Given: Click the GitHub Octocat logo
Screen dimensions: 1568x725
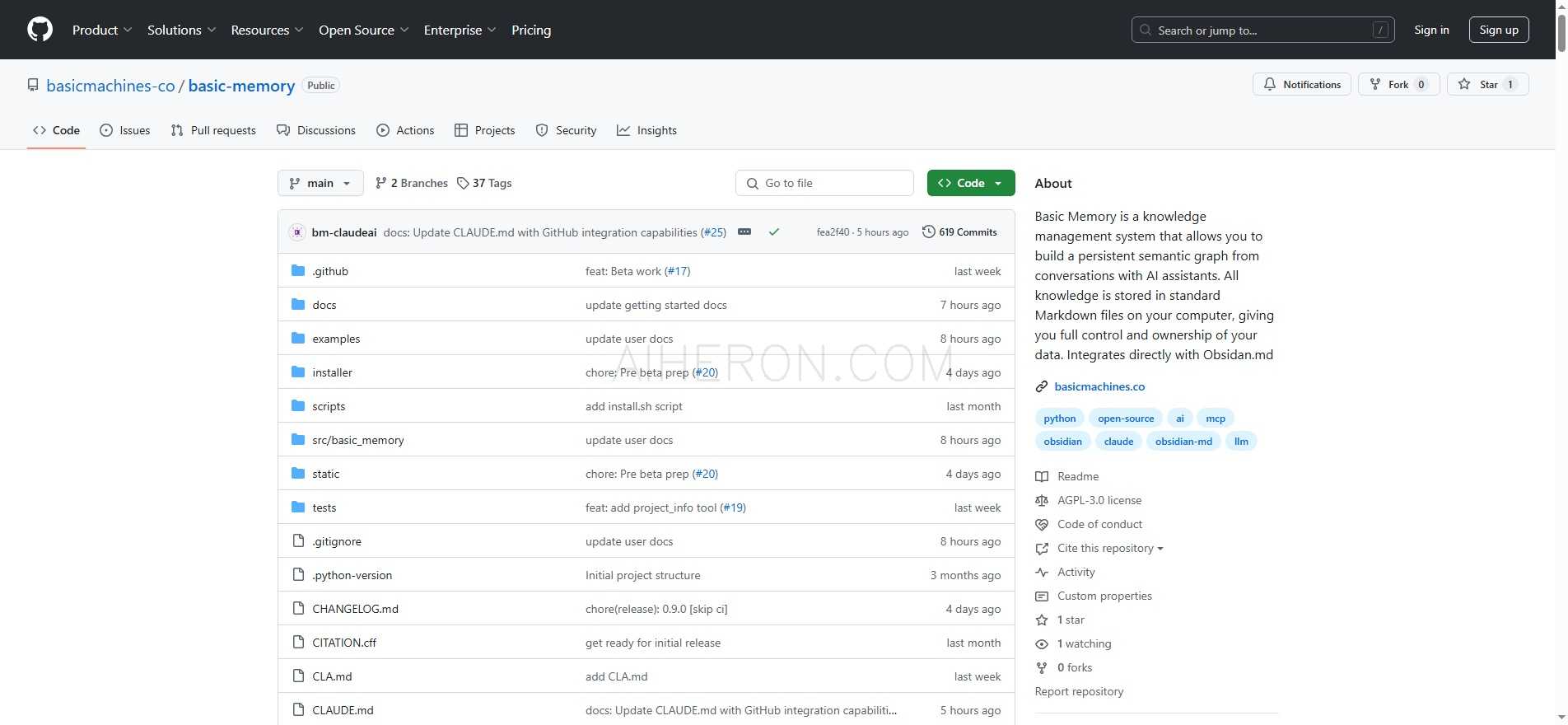Looking at the screenshot, I should 40,30.
